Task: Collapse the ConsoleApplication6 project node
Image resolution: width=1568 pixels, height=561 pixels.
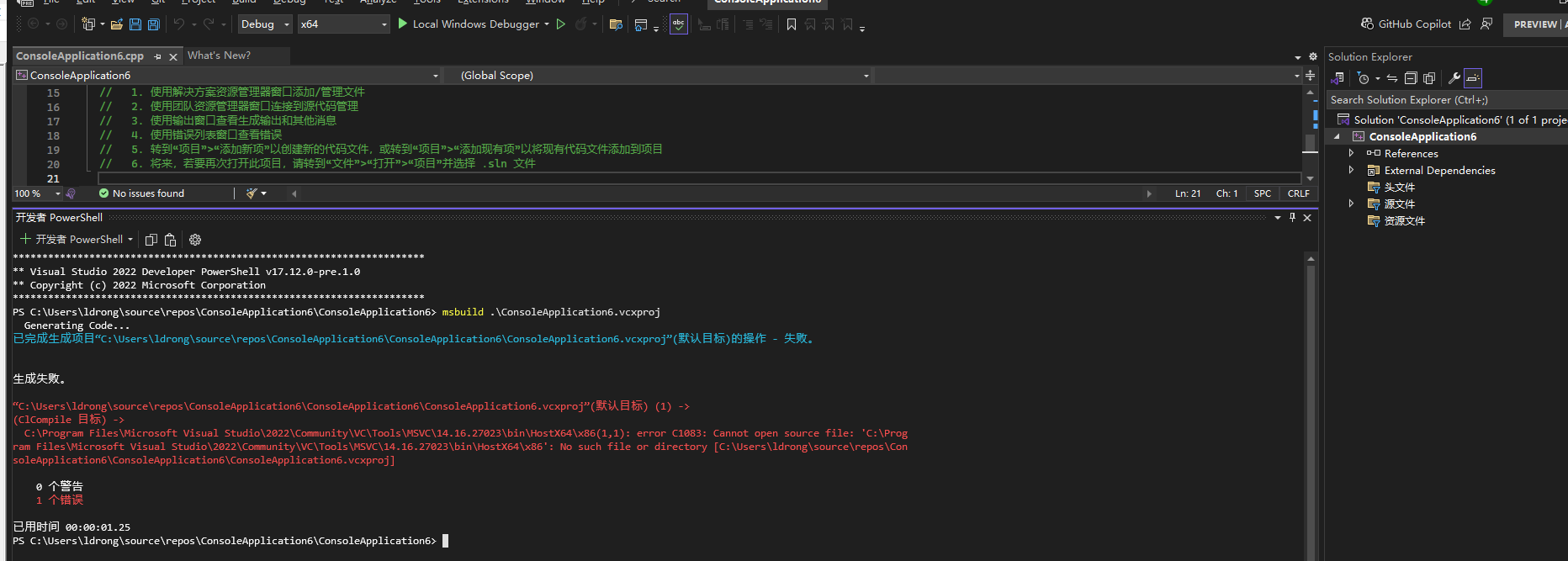Action: (x=1337, y=136)
